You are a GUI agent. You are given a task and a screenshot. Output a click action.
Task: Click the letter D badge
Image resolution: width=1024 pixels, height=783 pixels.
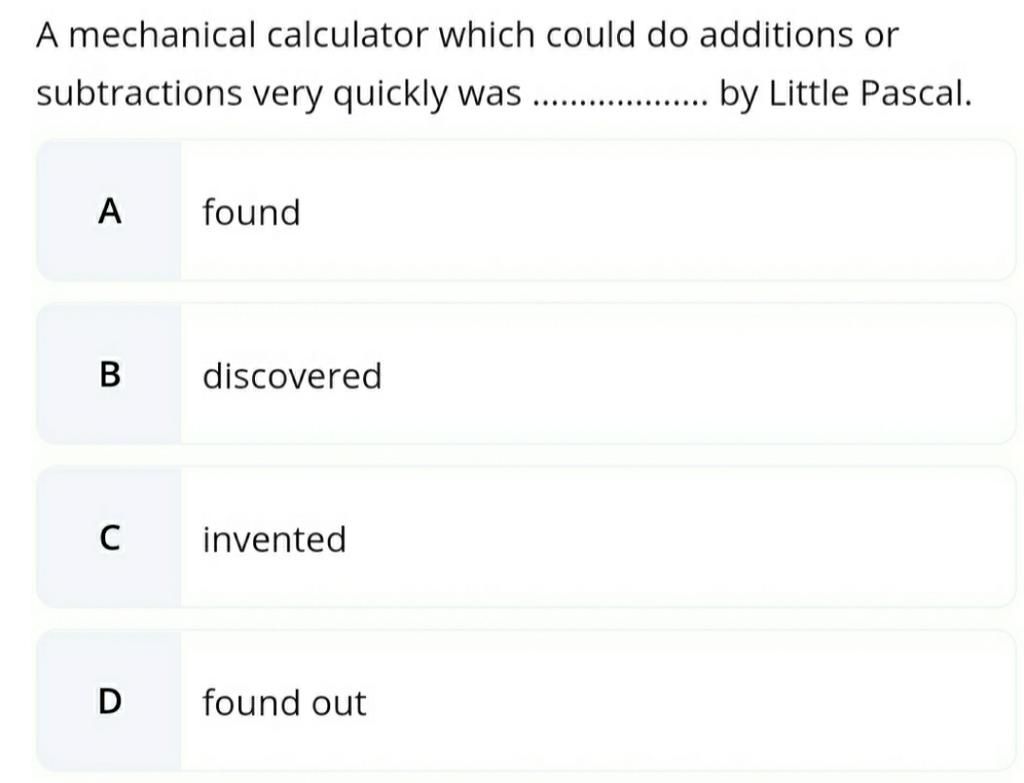coord(110,701)
